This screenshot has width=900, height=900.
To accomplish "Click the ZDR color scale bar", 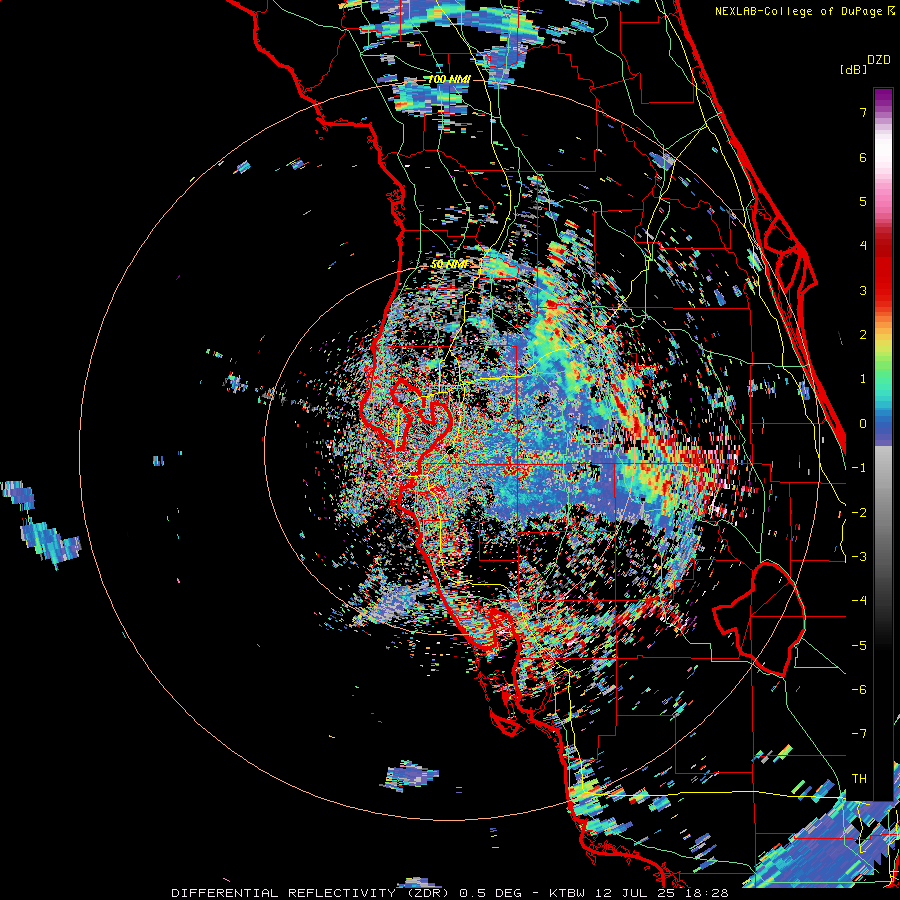I will click(x=883, y=444).
